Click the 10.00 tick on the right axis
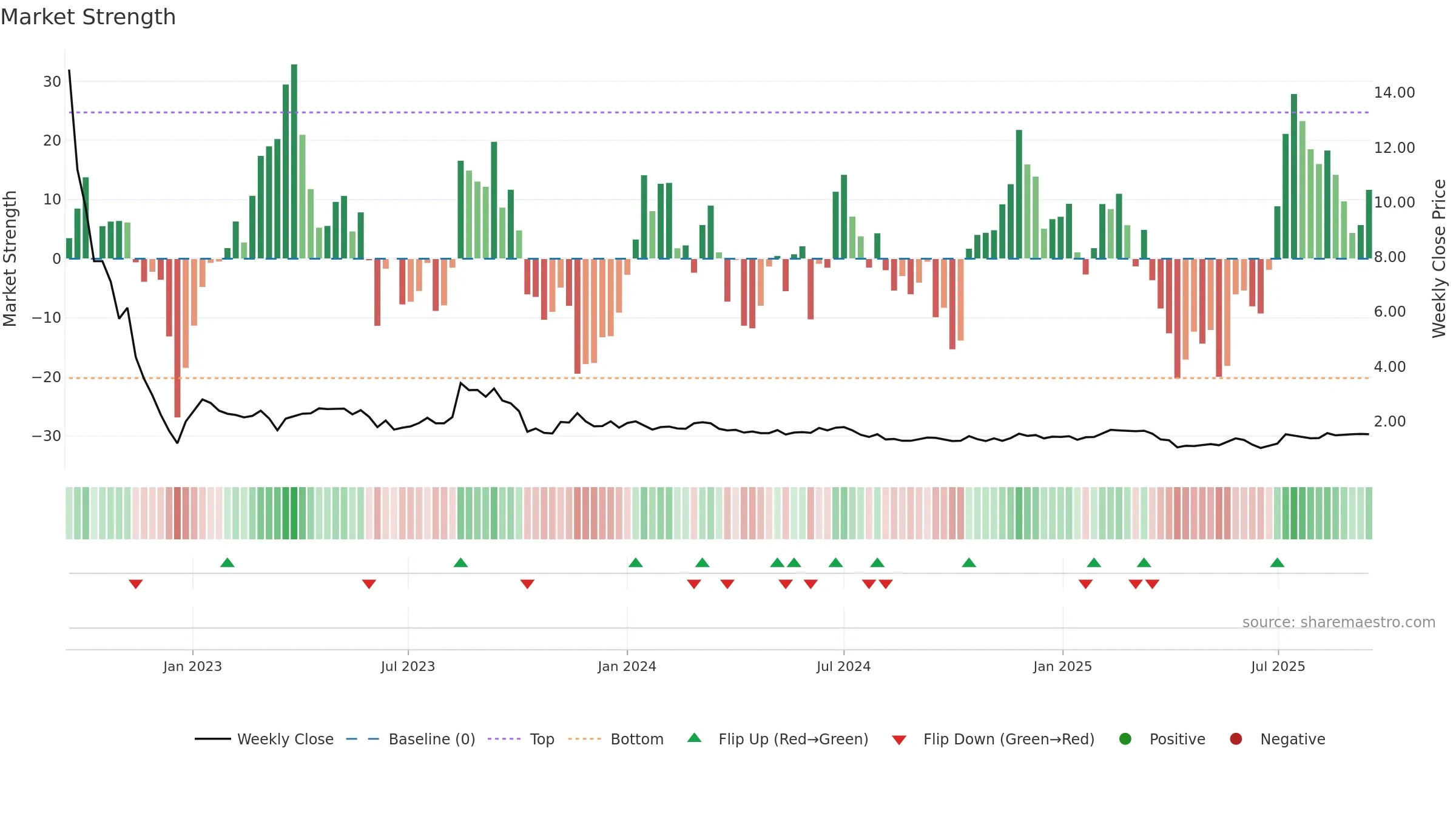The width and height of the screenshot is (1456, 819). (1394, 203)
